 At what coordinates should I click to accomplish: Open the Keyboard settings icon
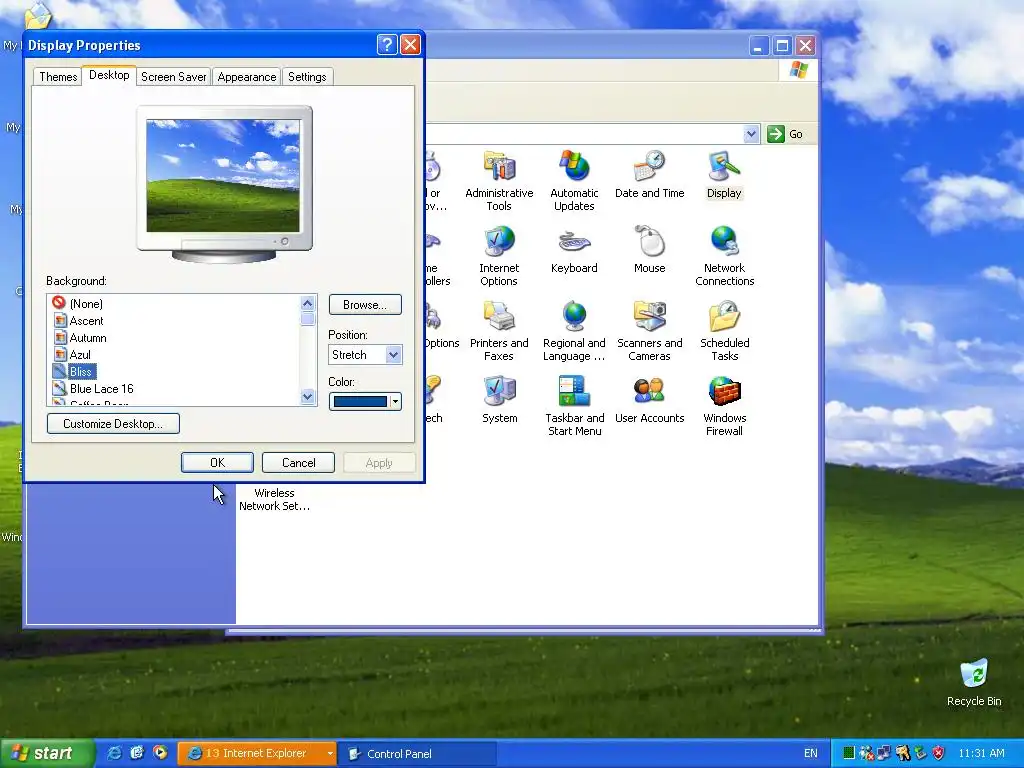(x=574, y=249)
